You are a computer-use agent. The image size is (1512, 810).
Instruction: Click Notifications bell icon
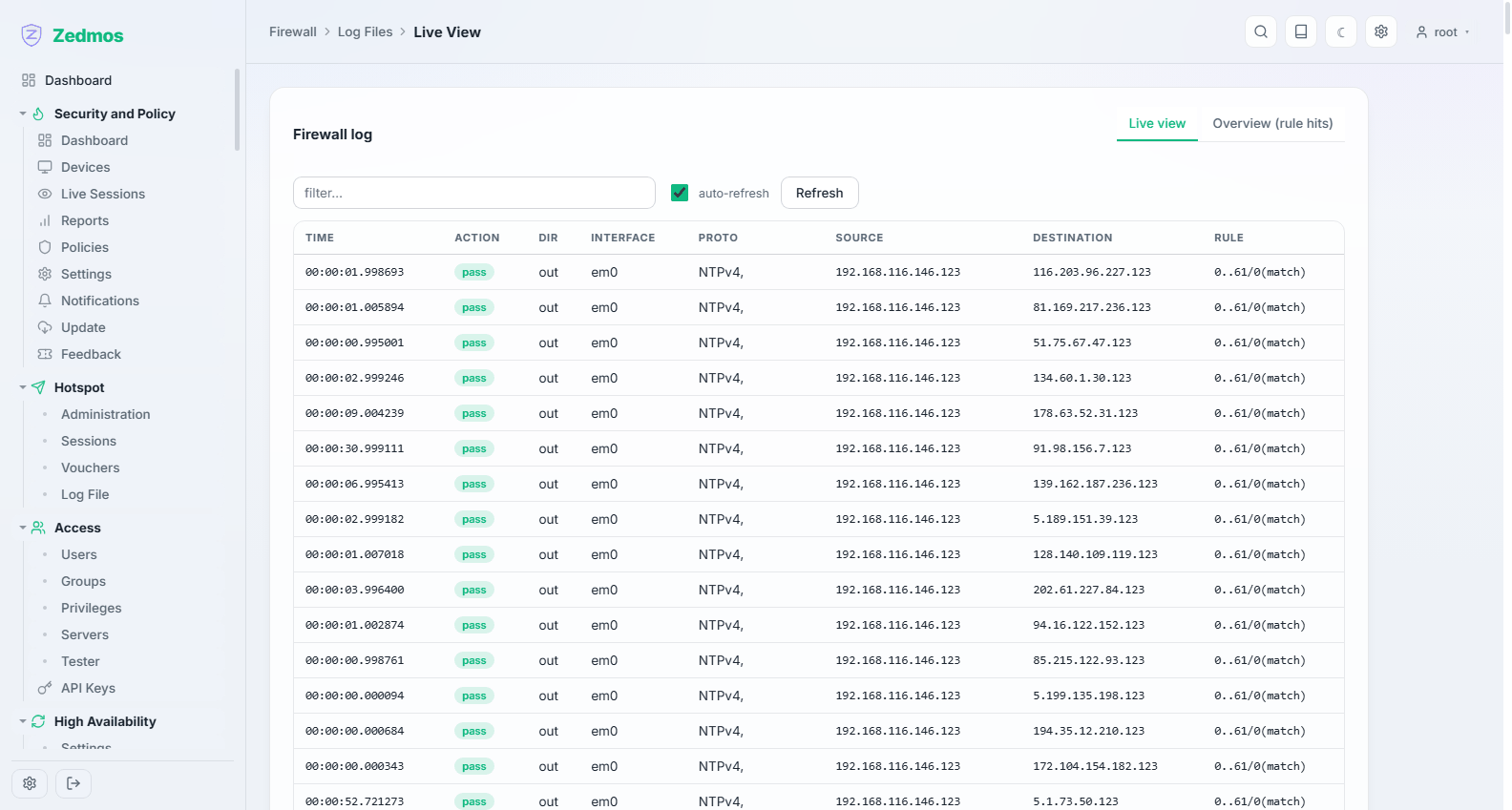click(45, 301)
